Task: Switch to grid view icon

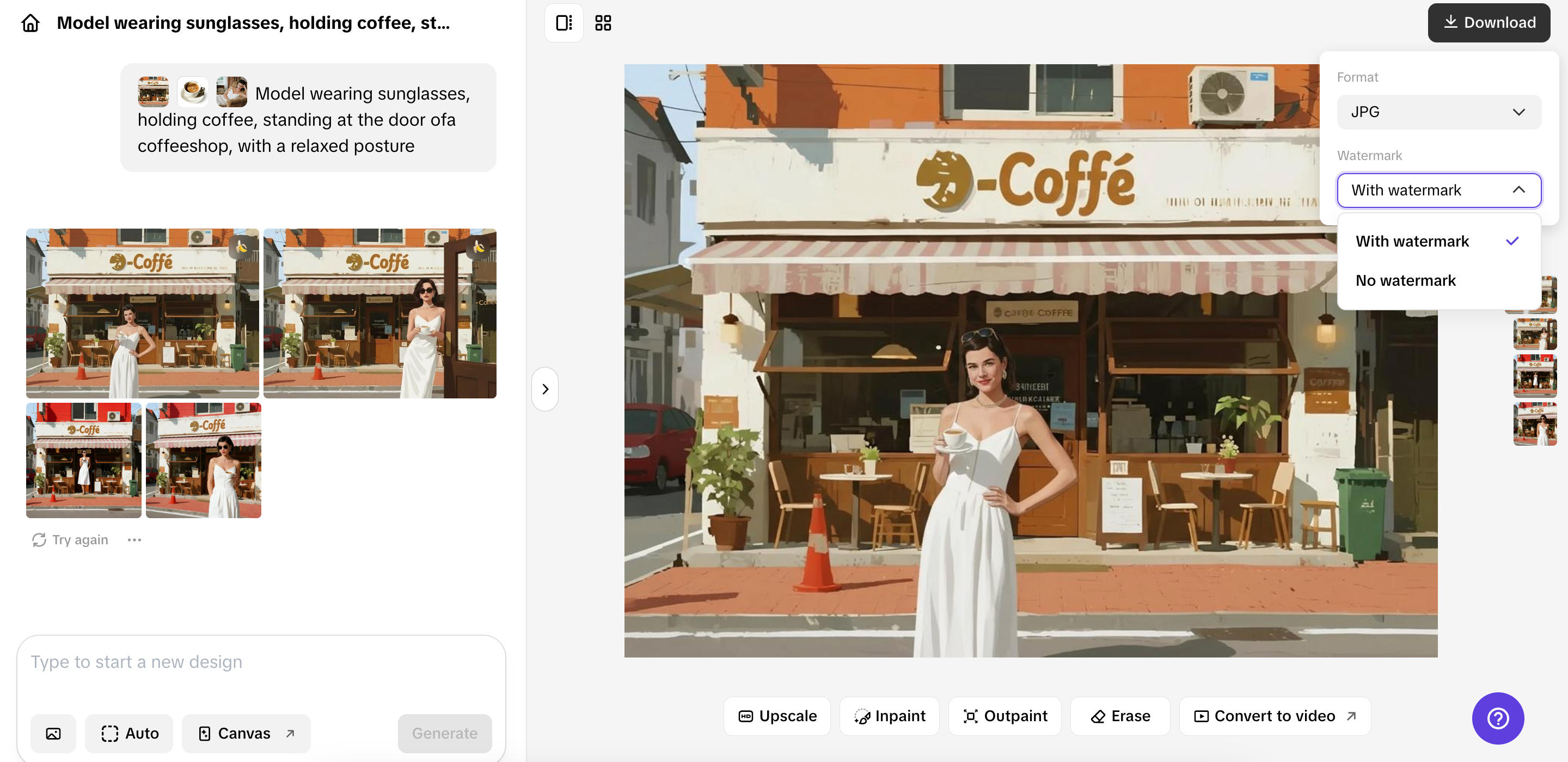Action: pyautogui.click(x=603, y=23)
